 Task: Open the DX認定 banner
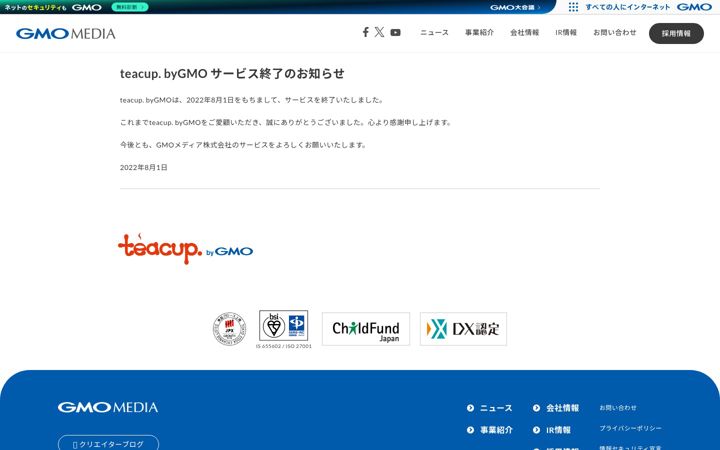coord(463,329)
